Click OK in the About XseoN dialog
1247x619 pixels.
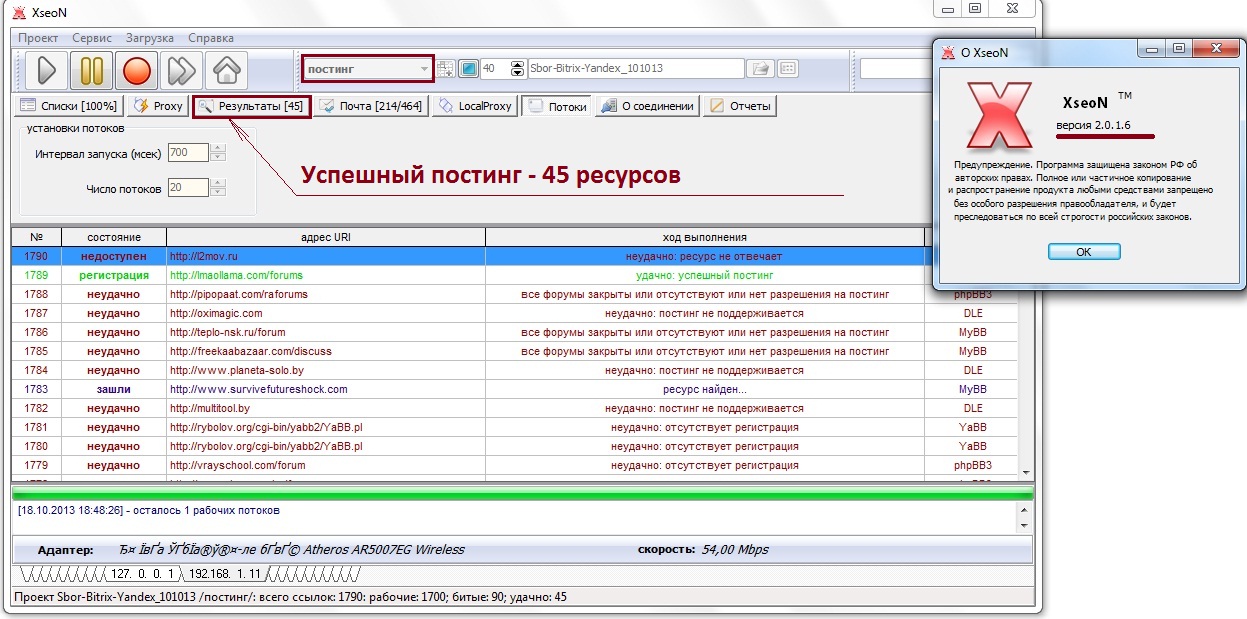[1083, 252]
